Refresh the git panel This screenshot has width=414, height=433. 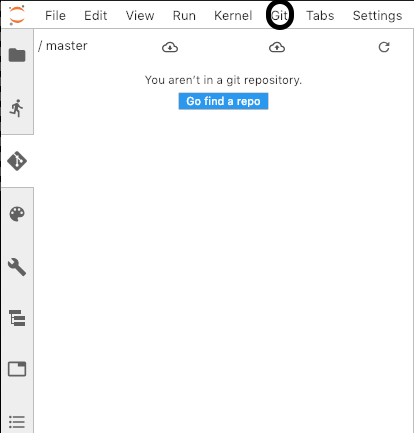tap(384, 47)
